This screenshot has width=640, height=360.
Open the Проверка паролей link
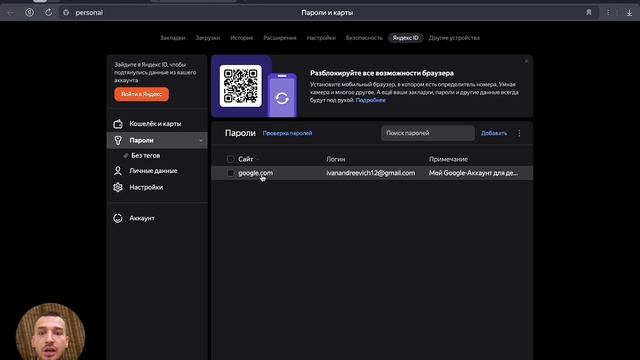(x=287, y=133)
